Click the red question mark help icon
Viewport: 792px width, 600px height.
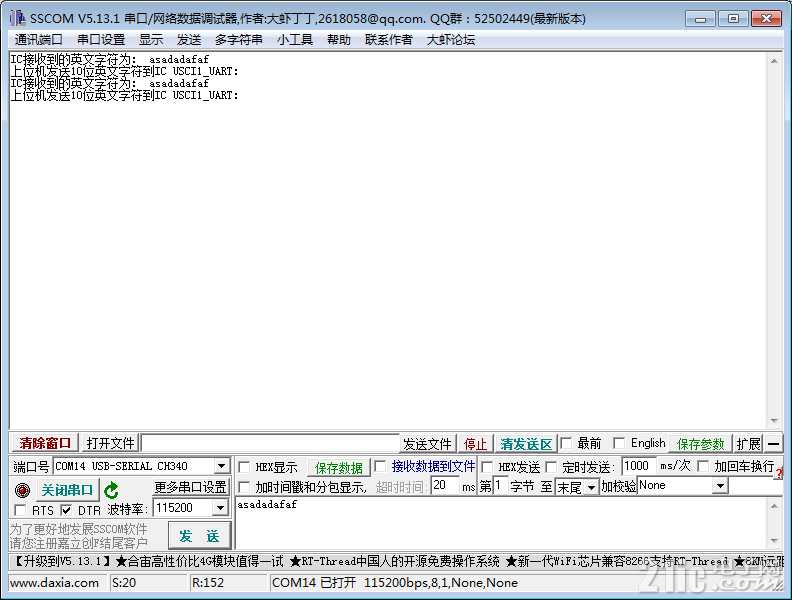tap(779, 473)
